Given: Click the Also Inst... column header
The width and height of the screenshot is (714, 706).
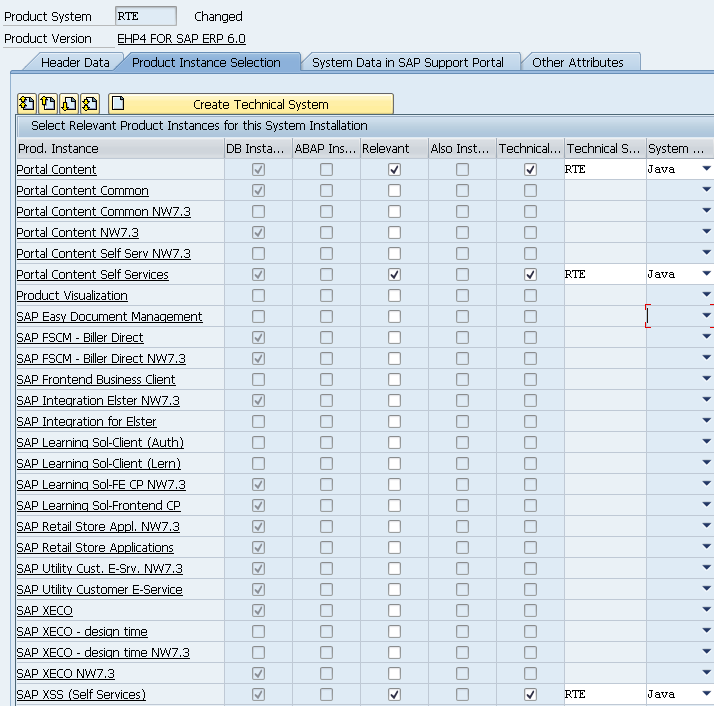Looking at the screenshot, I should [462, 148].
